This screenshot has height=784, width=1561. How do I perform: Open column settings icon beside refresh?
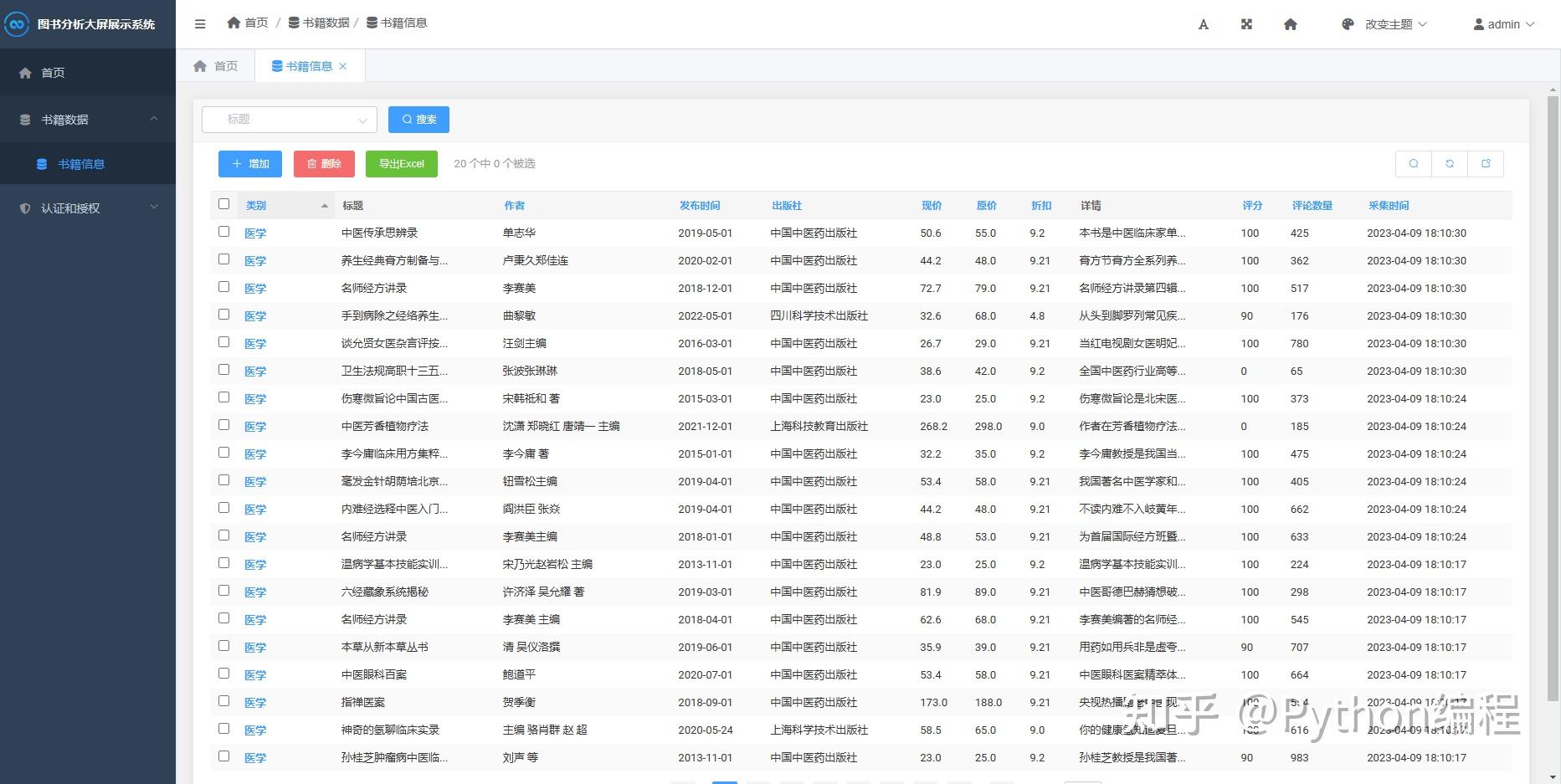[1486, 163]
